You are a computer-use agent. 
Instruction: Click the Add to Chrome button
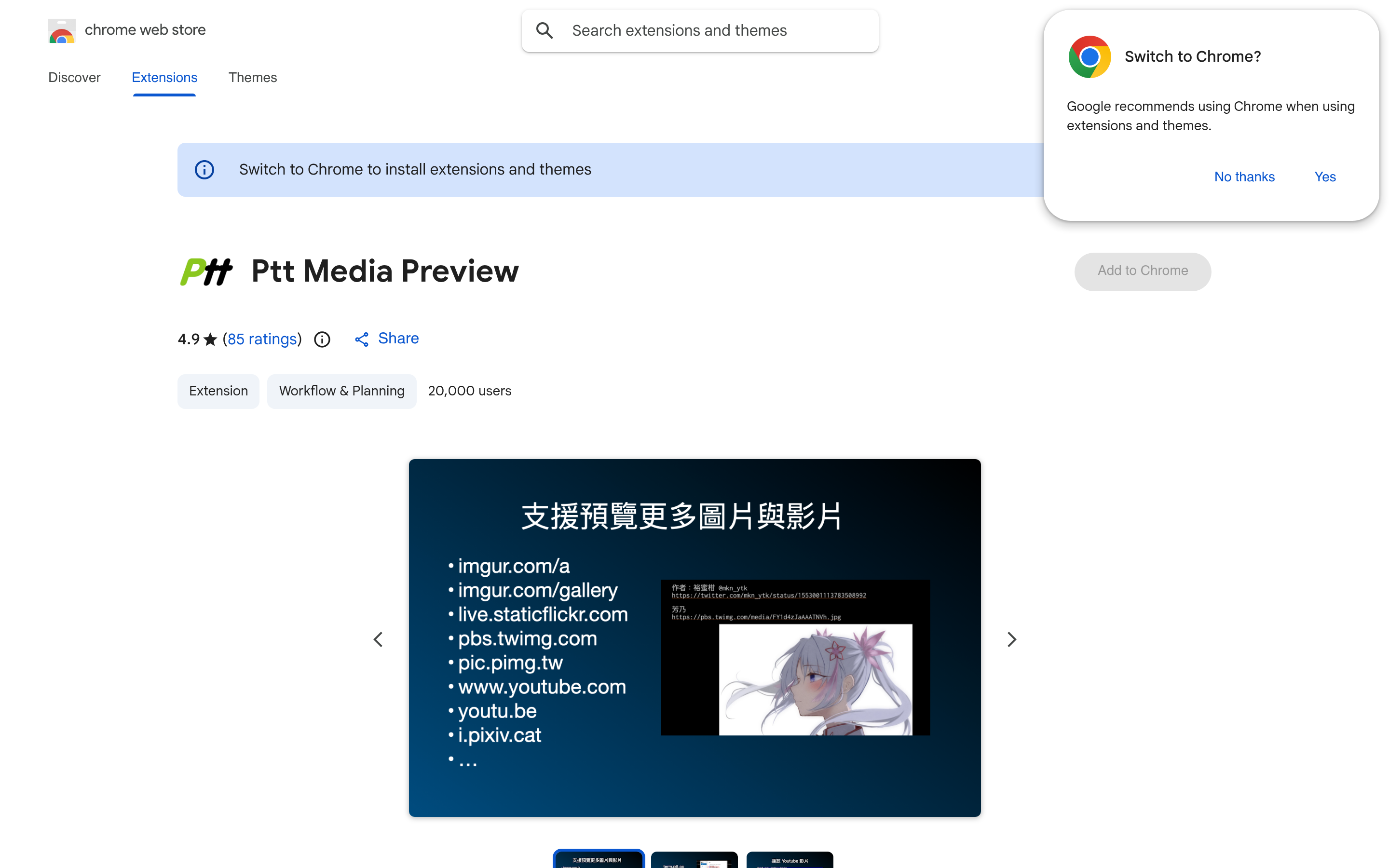(x=1142, y=271)
